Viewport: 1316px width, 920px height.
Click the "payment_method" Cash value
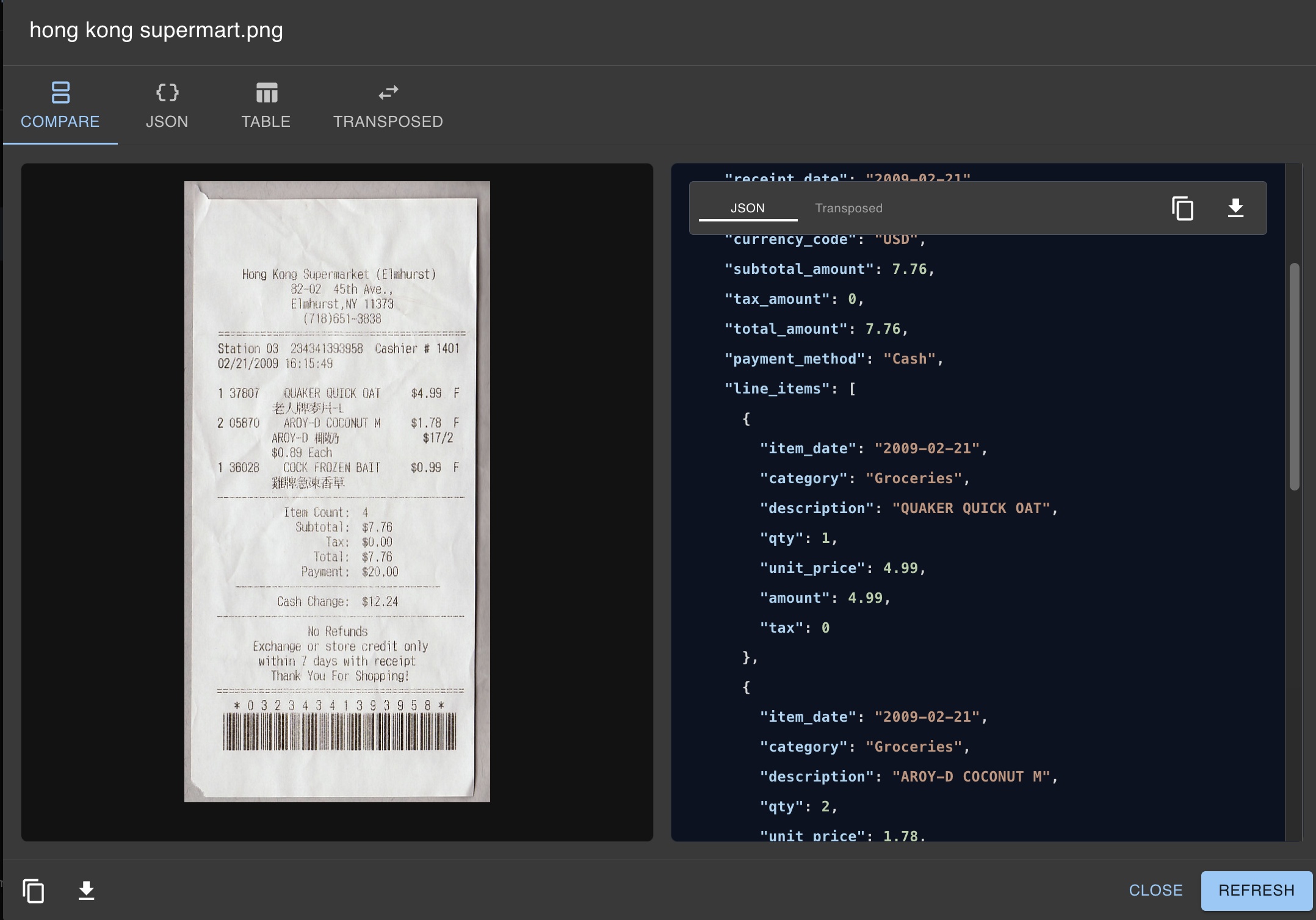click(909, 359)
